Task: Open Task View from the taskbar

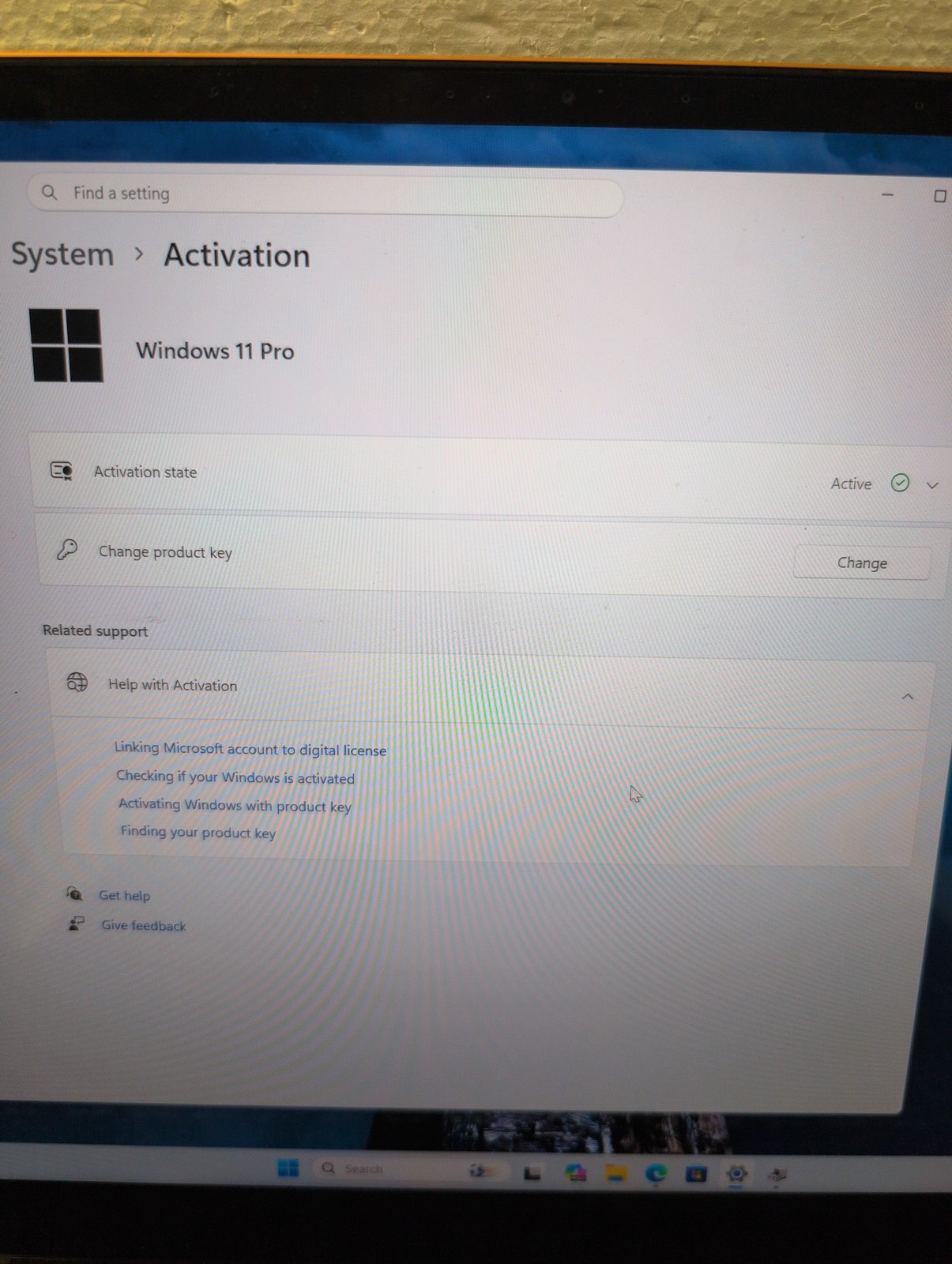Action: 532,1174
